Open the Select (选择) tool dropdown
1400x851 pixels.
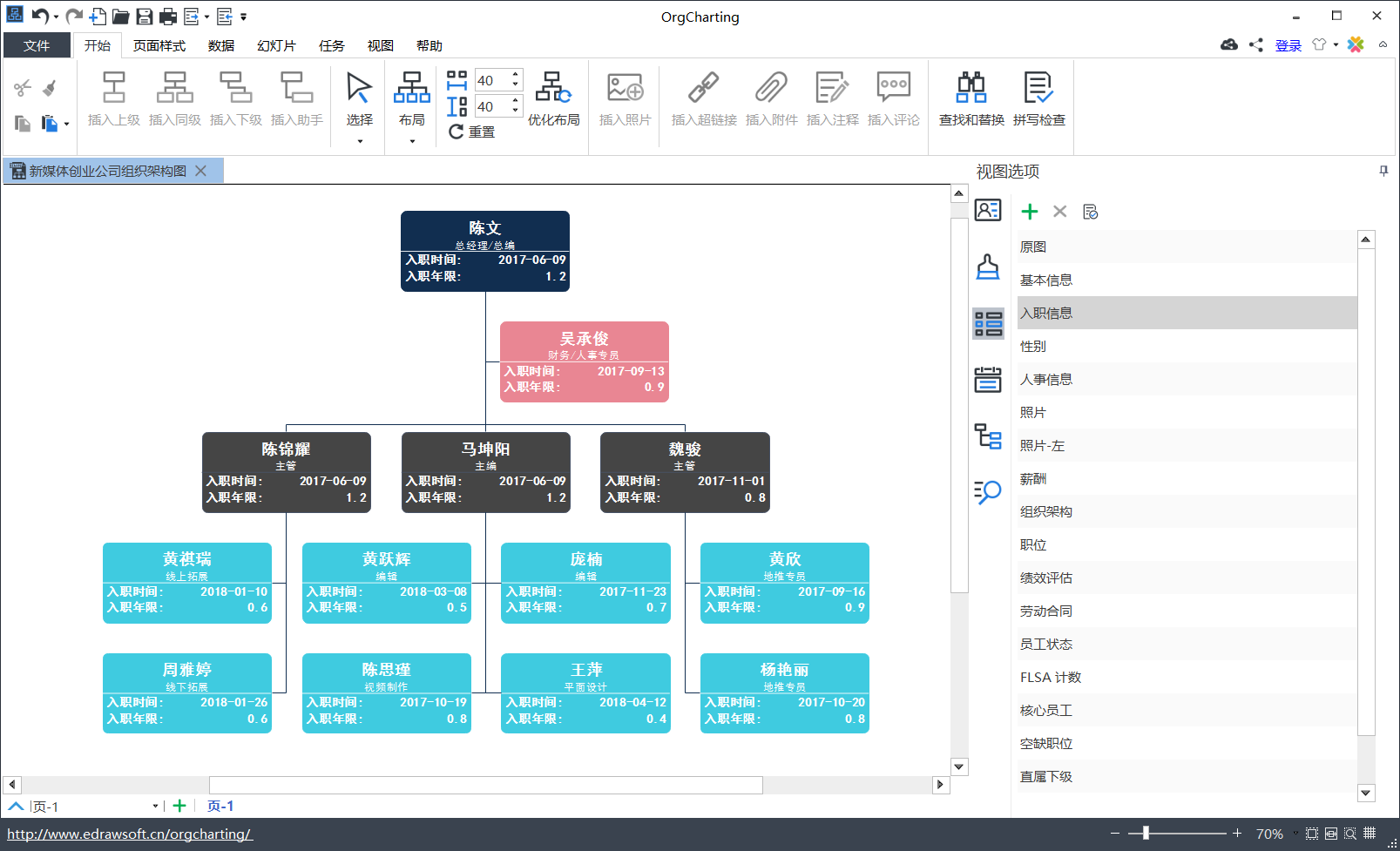coord(360,140)
